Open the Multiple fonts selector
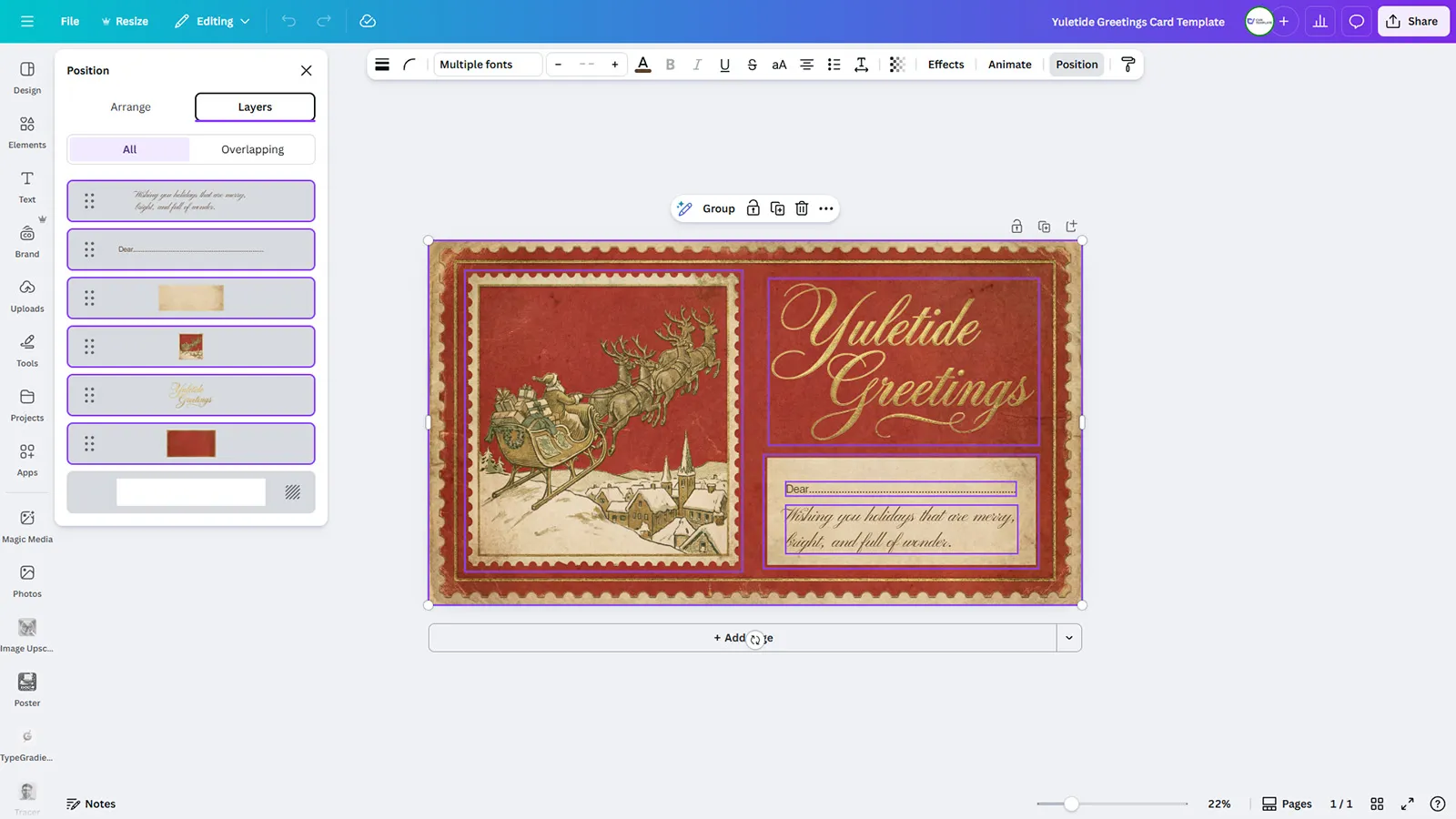Screen dimensions: 1456x819 (487, 64)
